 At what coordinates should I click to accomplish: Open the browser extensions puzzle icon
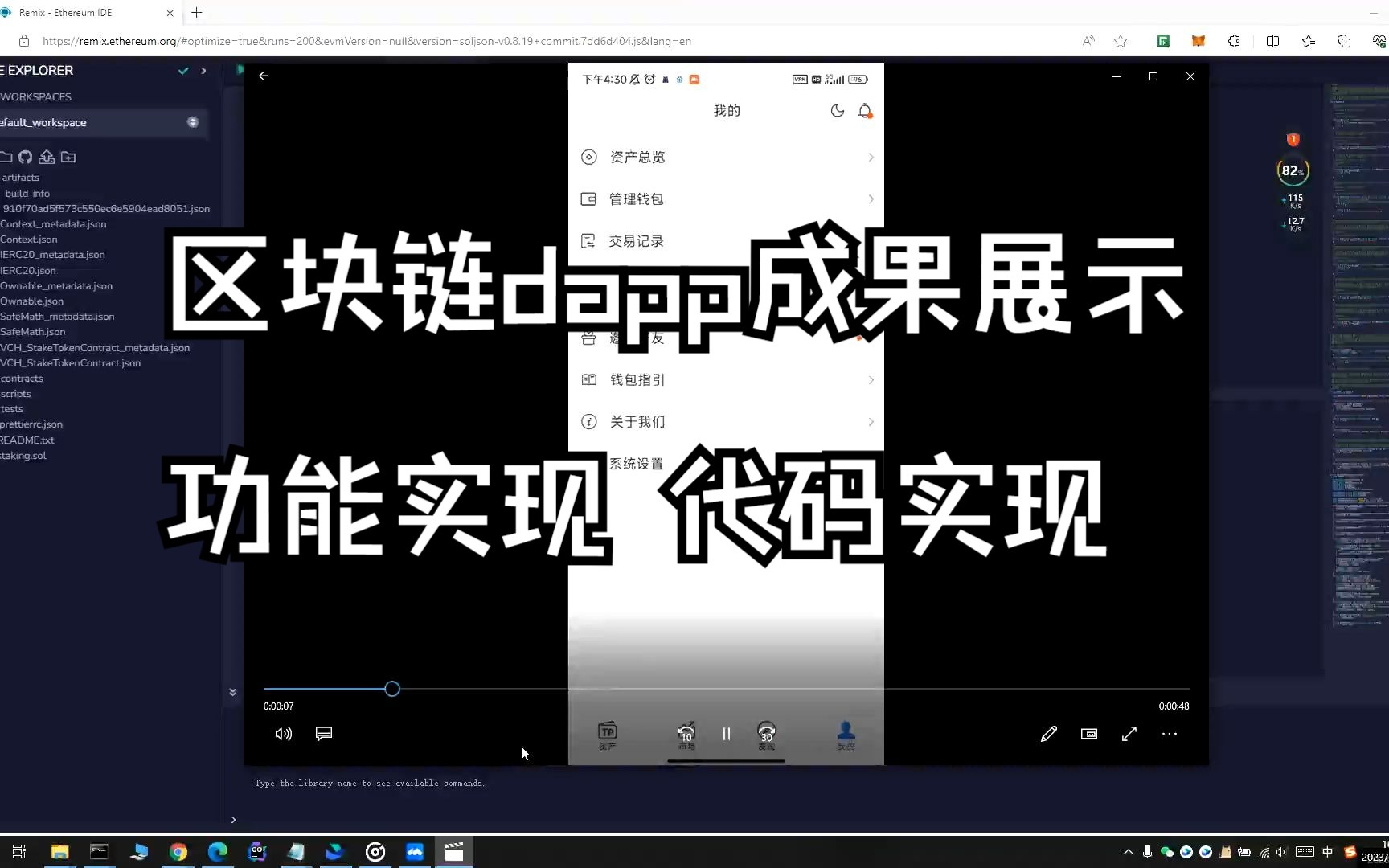click(1234, 41)
